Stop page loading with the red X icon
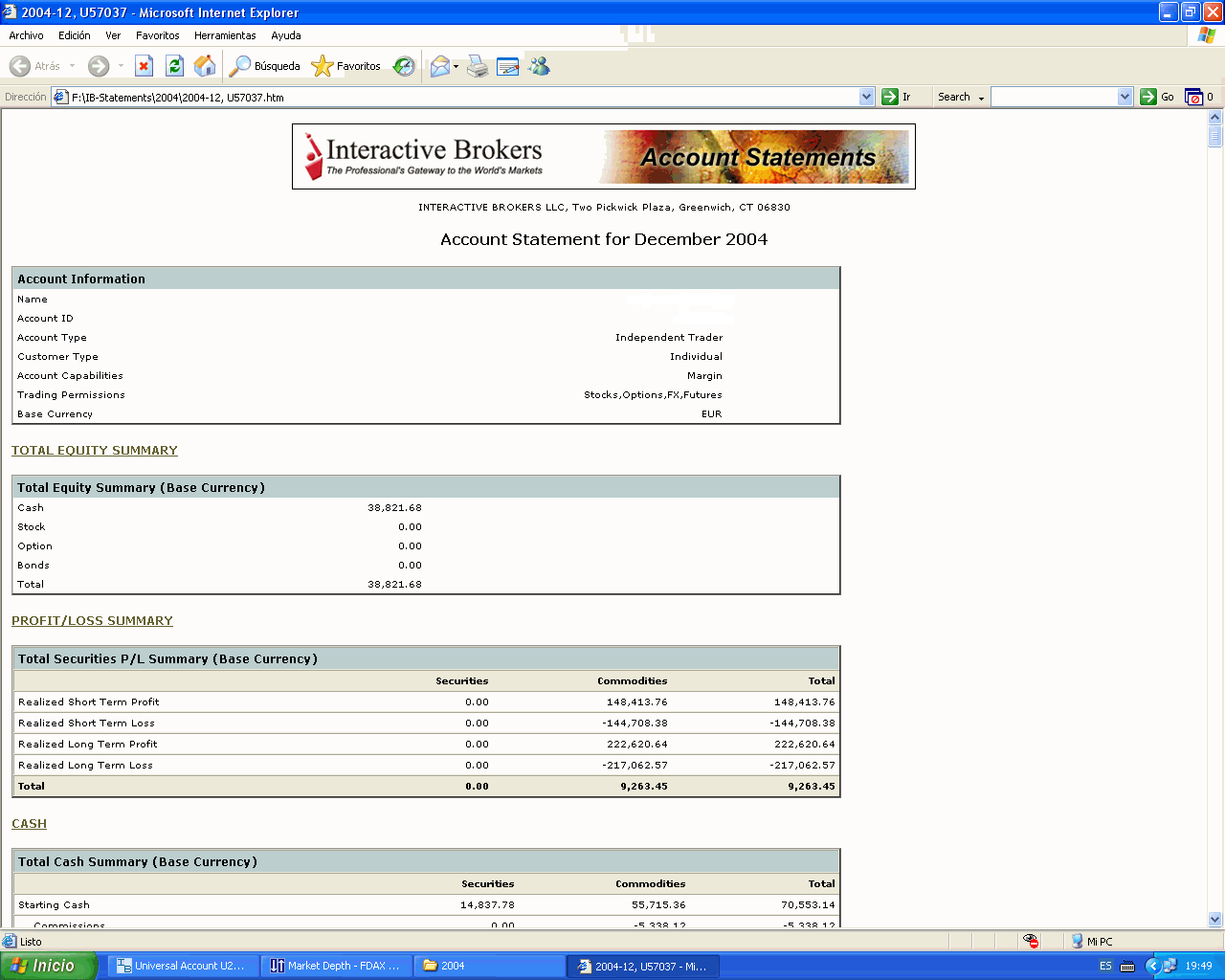This screenshot has width=1225, height=980. tap(145, 66)
